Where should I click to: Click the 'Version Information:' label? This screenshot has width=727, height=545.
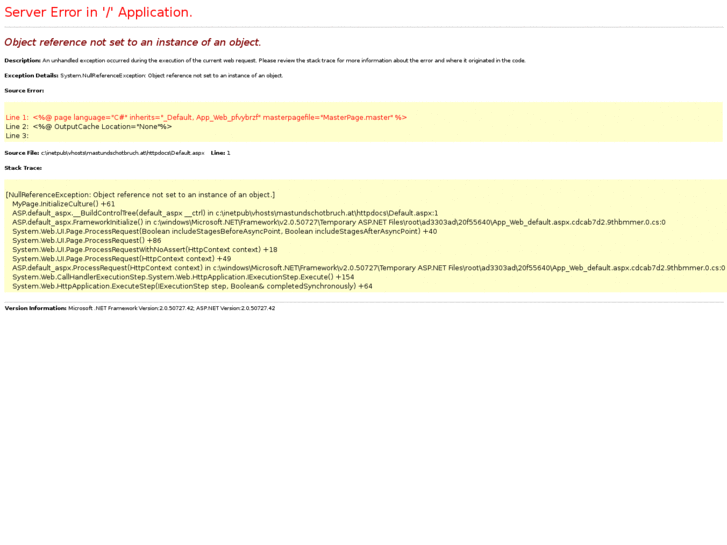pyautogui.click(x=36, y=308)
